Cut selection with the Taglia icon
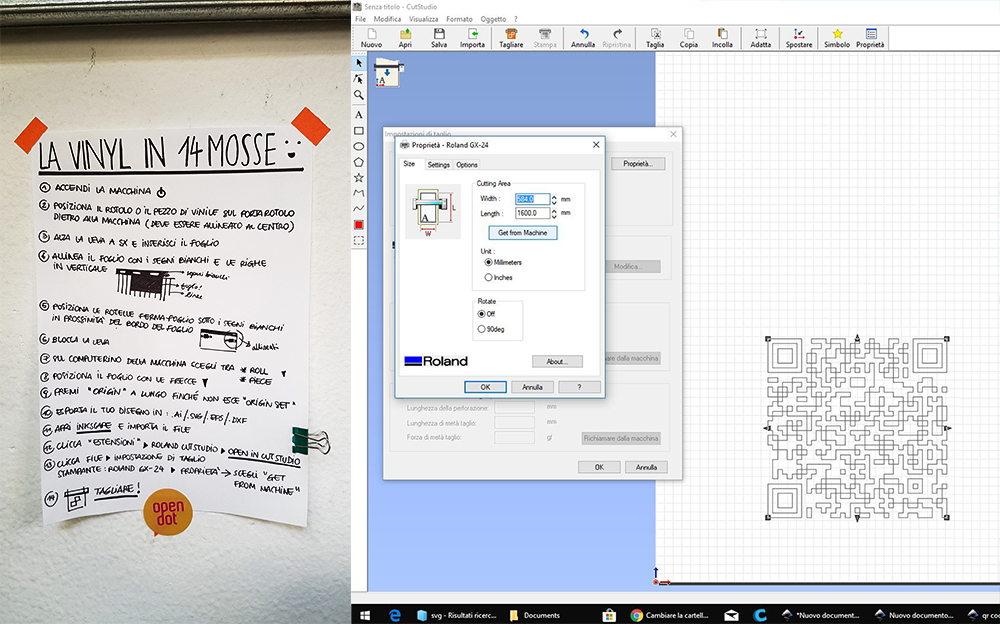 point(655,38)
